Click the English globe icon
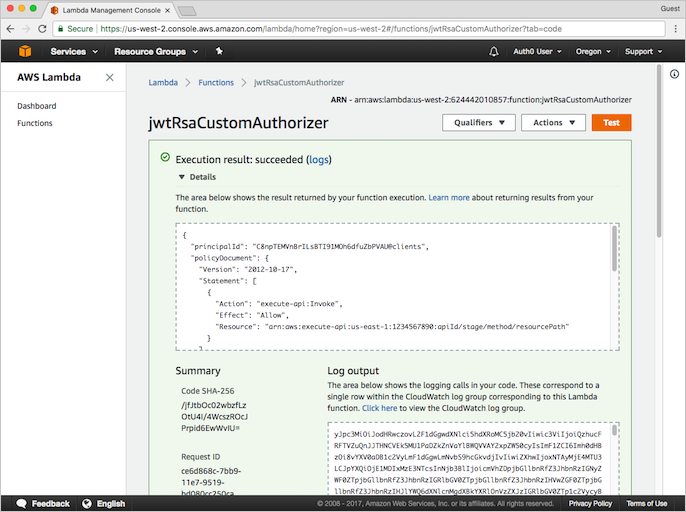The height and width of the screenshot is (512, 686). click(x=87, y=503)
